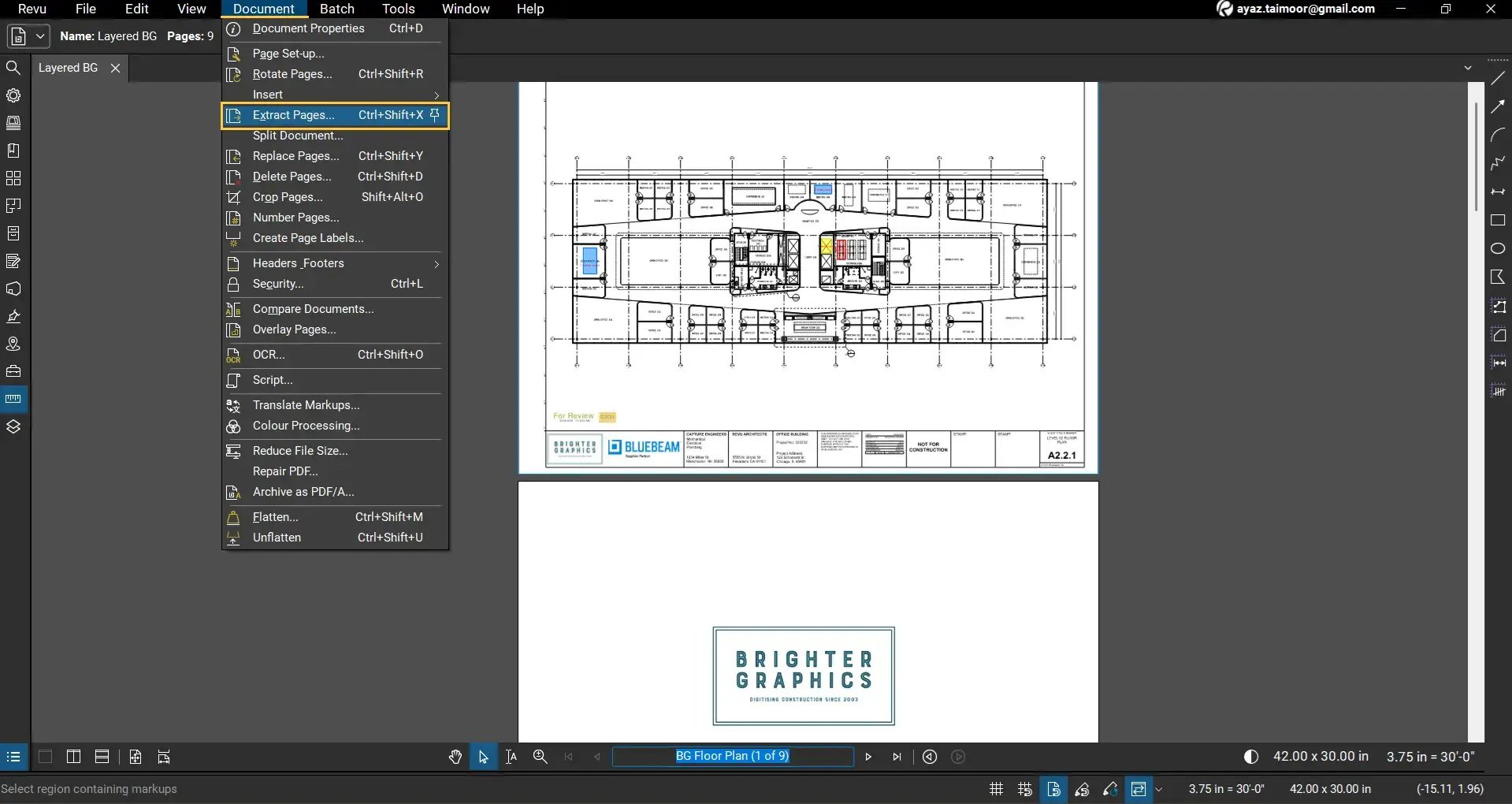
Task: Open the Sync dropdown arrow in status bar
Action: [1158, 788]
